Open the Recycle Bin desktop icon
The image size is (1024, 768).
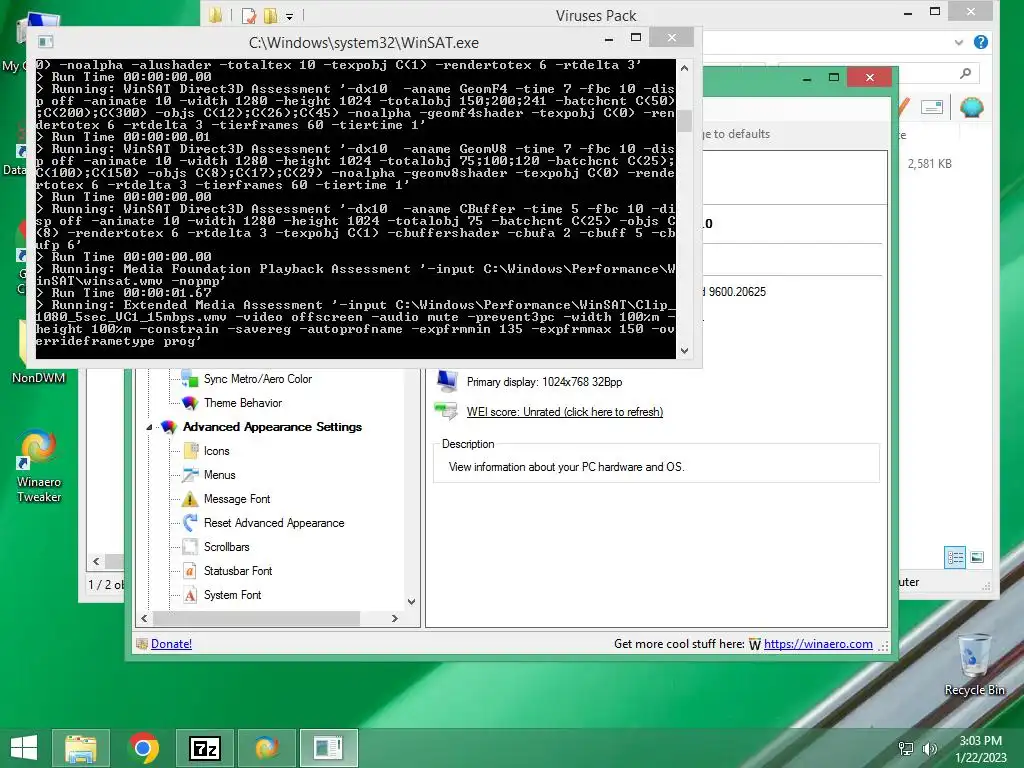pos(974,664)
